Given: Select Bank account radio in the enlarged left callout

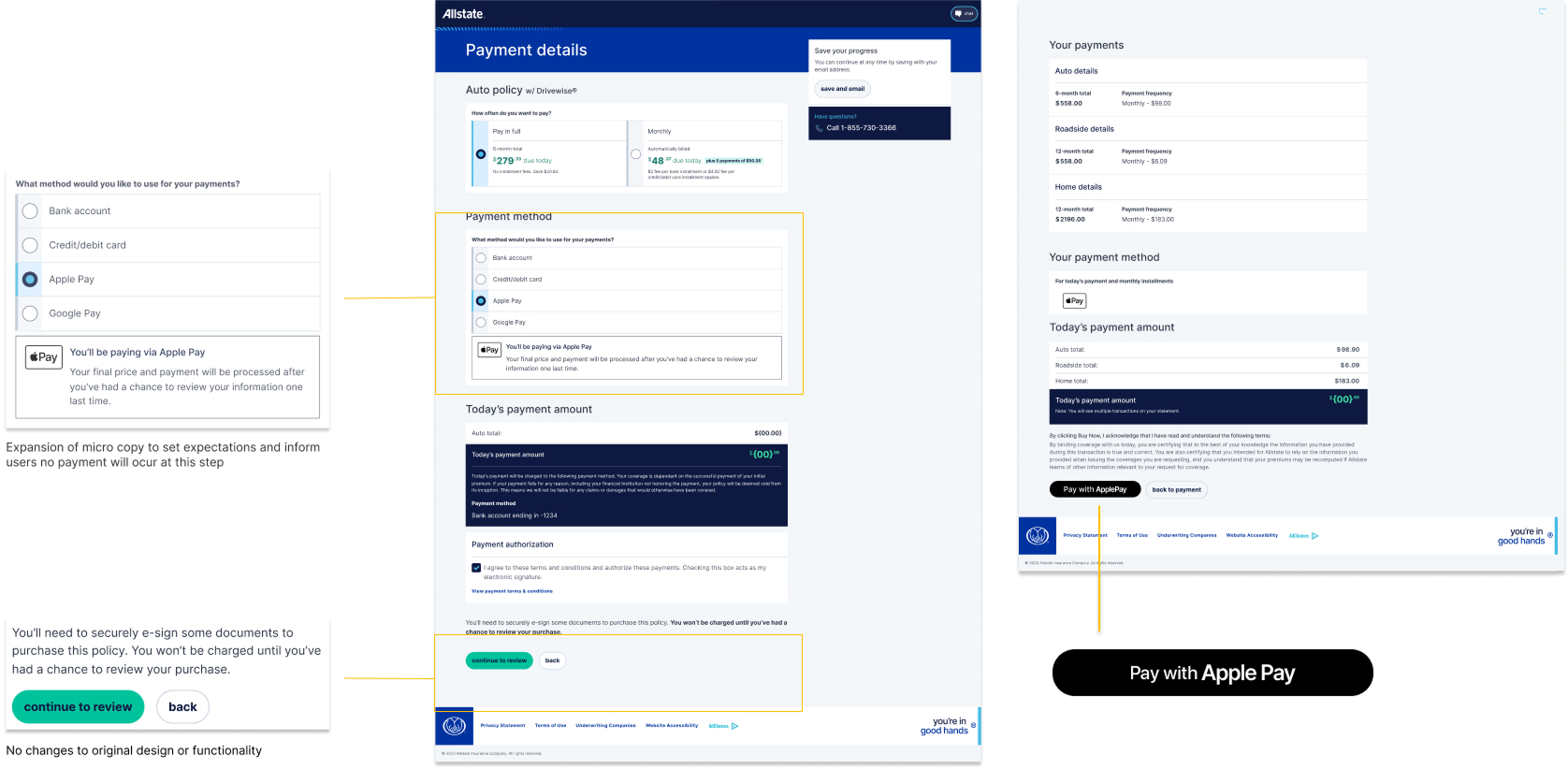Looking at the screenshot, I should pyautogui.click(x=30, y=211).
